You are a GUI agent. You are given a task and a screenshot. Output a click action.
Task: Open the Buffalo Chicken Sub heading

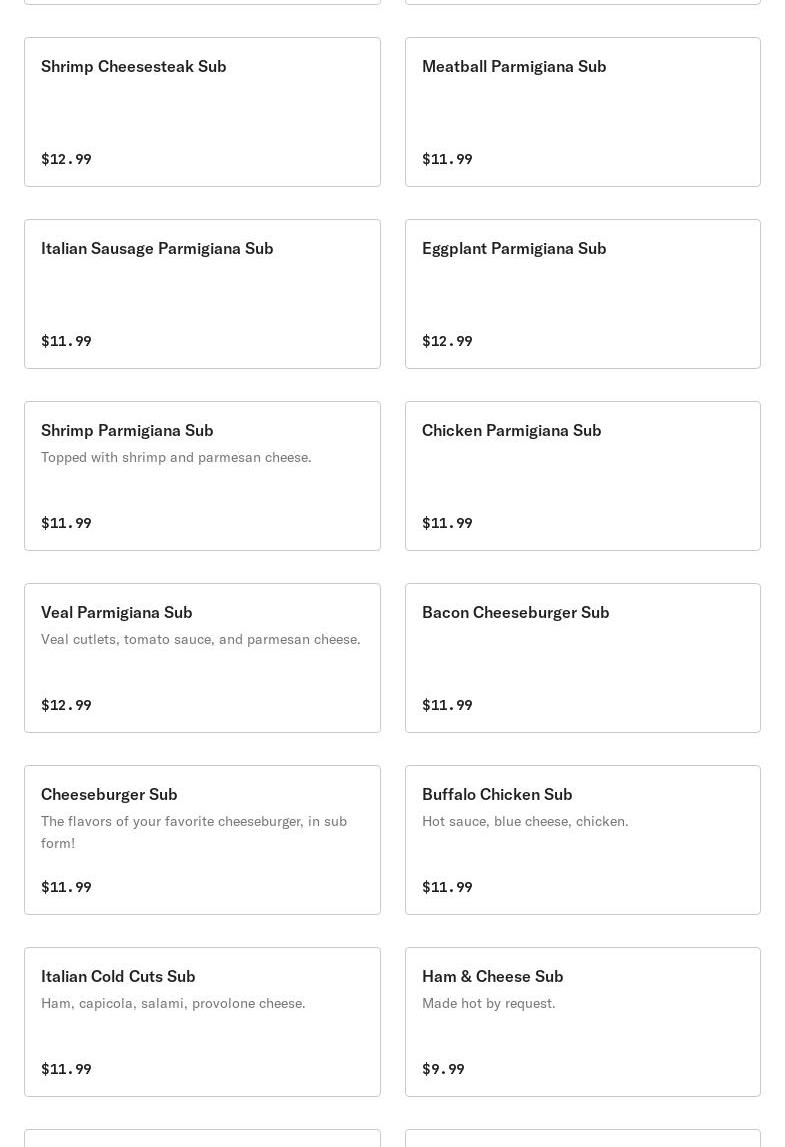[x=497, y=794]
